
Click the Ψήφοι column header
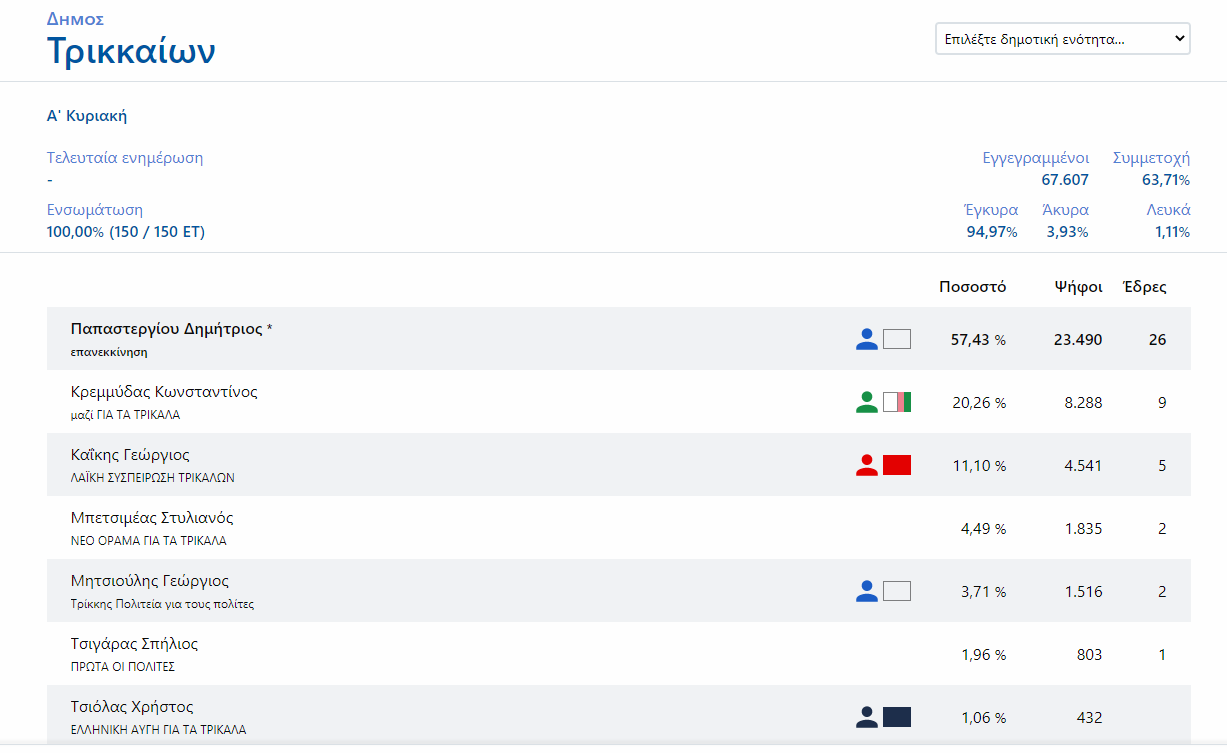tap(1078, 287)
